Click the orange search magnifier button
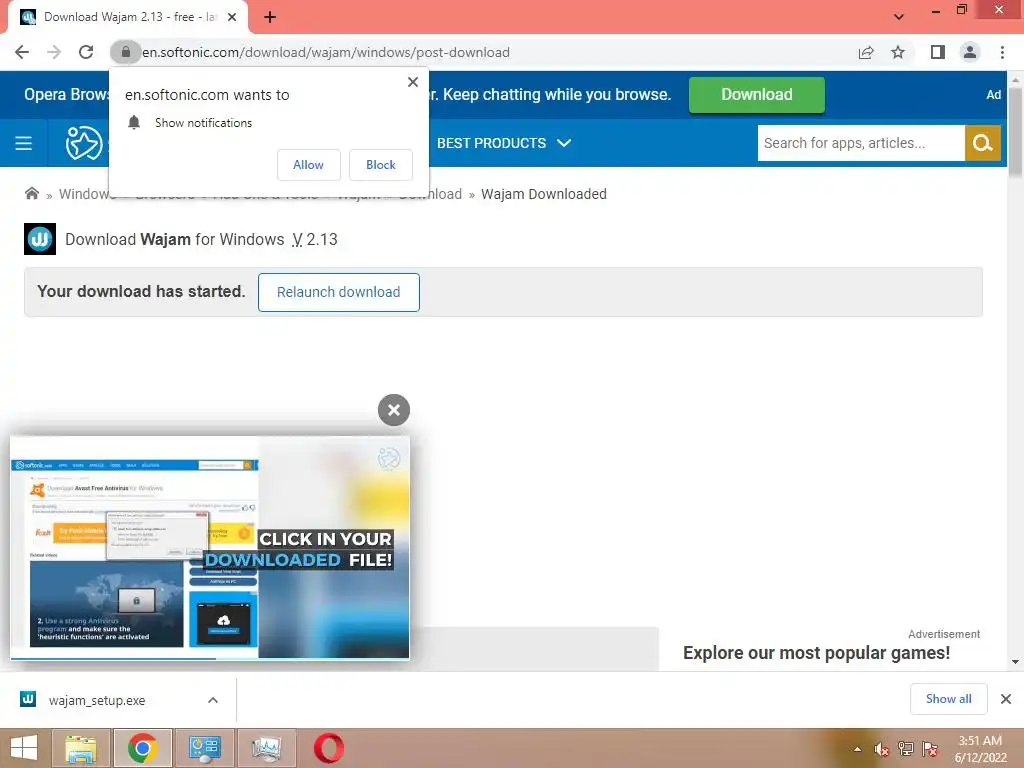The image size is (1024, 768). (x=983, y=143)
